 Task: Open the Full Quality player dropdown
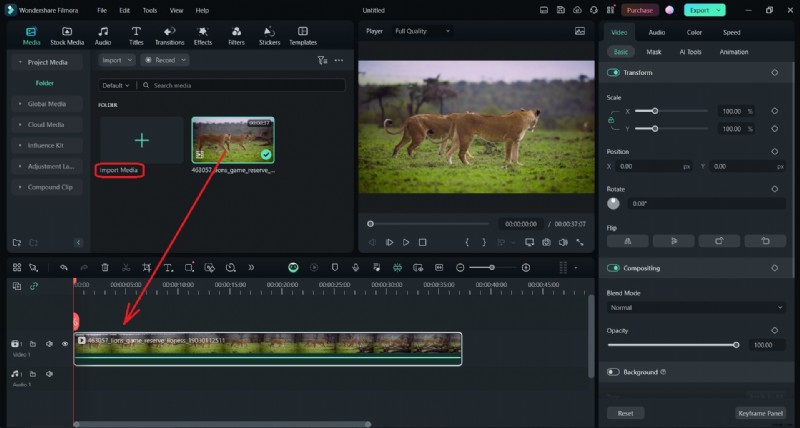click(x=422, y=31)
